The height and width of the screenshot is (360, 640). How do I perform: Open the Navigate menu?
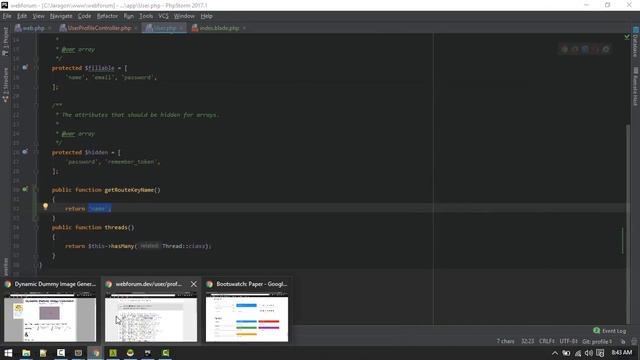pos(61,16)
